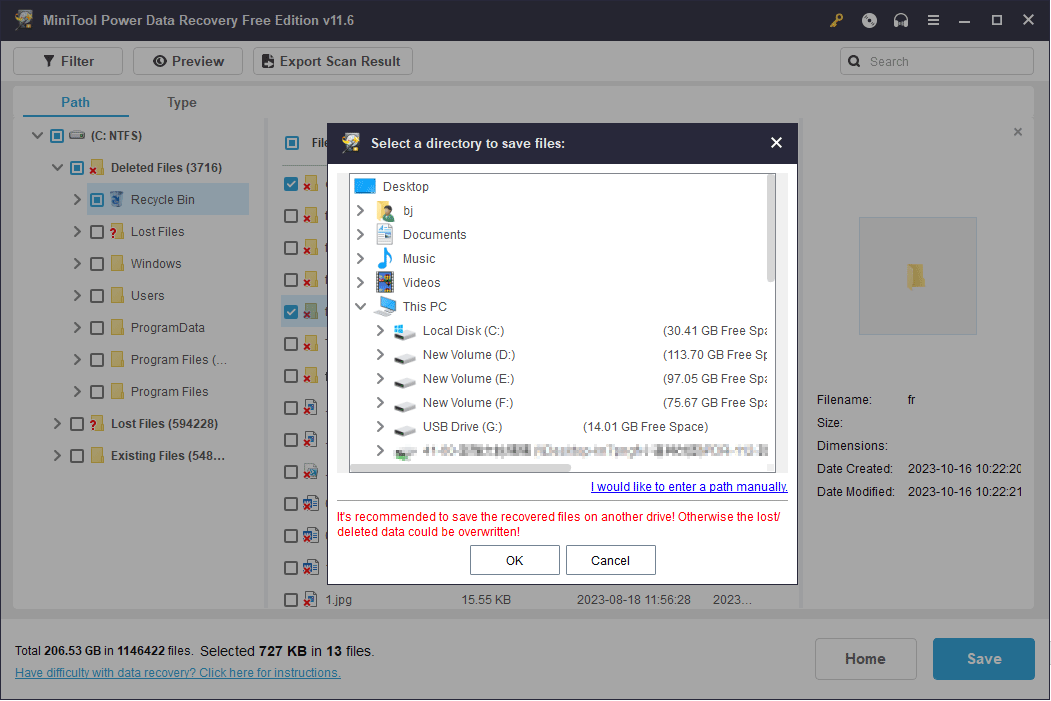Collapse the (C: NTFS) tree node
This screenshot has width=1051, height=701.
click(38, 135)
